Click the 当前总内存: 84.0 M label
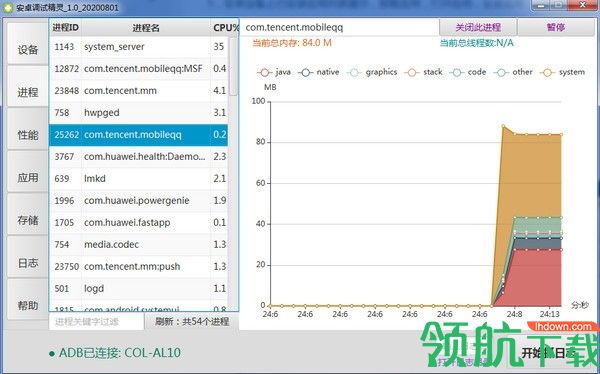 pyautogui.click(x=292, y=43)
